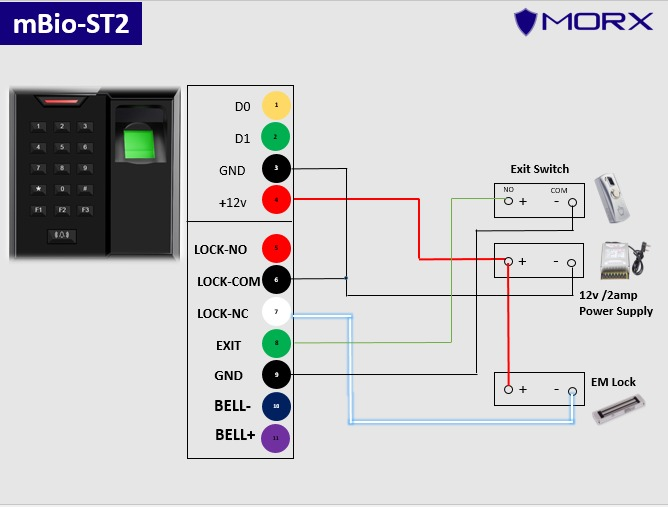Click the LOCK-COM label text
Image resolution: width=668 pixels, height=507 pixels.
pyautogui.click(x=227, y=281)
